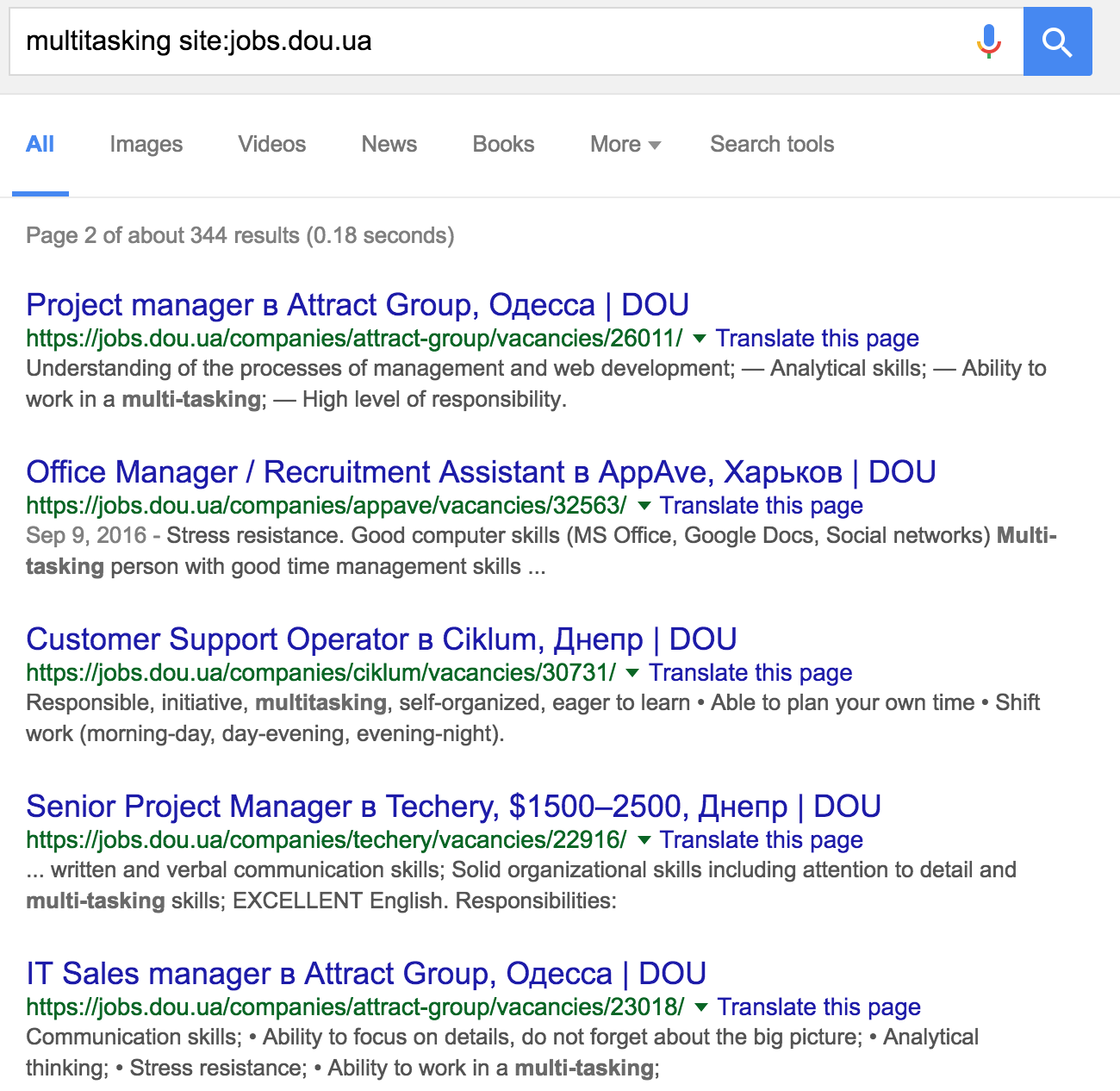1120x1091 pixels.
Task: Switch to the Videos tab
Action: click(x=272, y=144)
